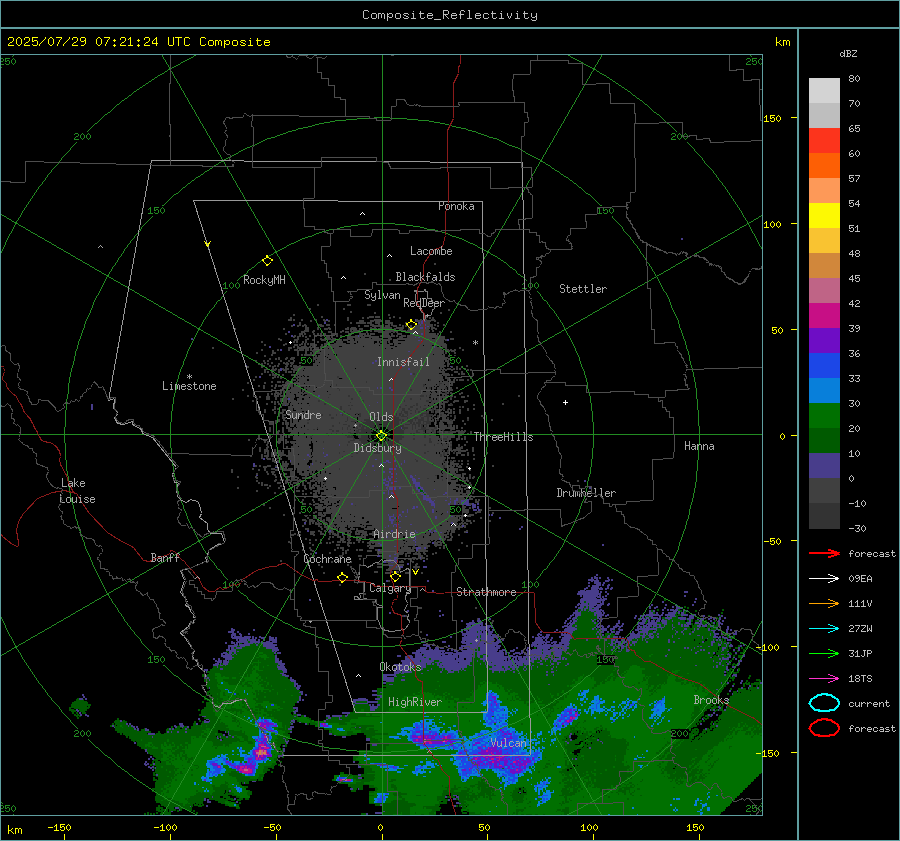Viewport: 900px width, 841px height.
Task: Click the Calgary city label
Action: pyautogui.click(x=390, y=588)
